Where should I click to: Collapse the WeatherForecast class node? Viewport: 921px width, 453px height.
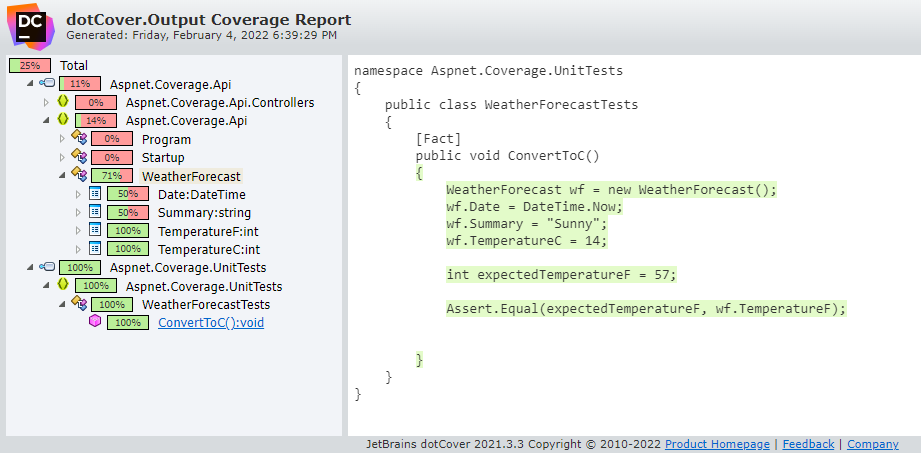coord(63,176)
